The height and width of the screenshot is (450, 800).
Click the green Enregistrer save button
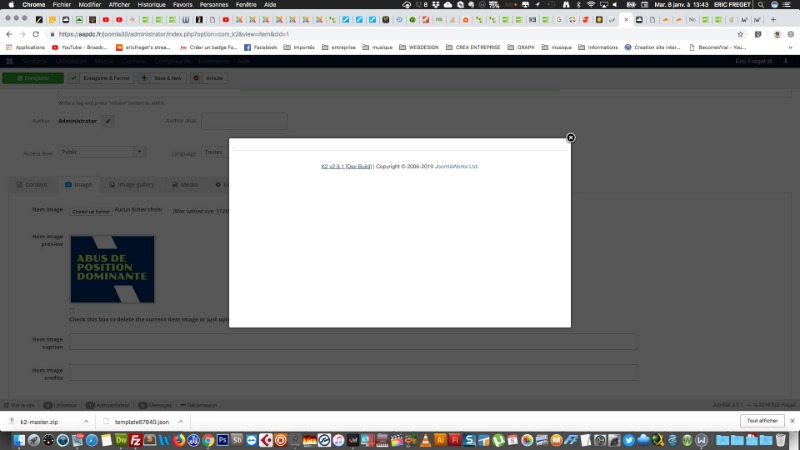tap(33, 78)
